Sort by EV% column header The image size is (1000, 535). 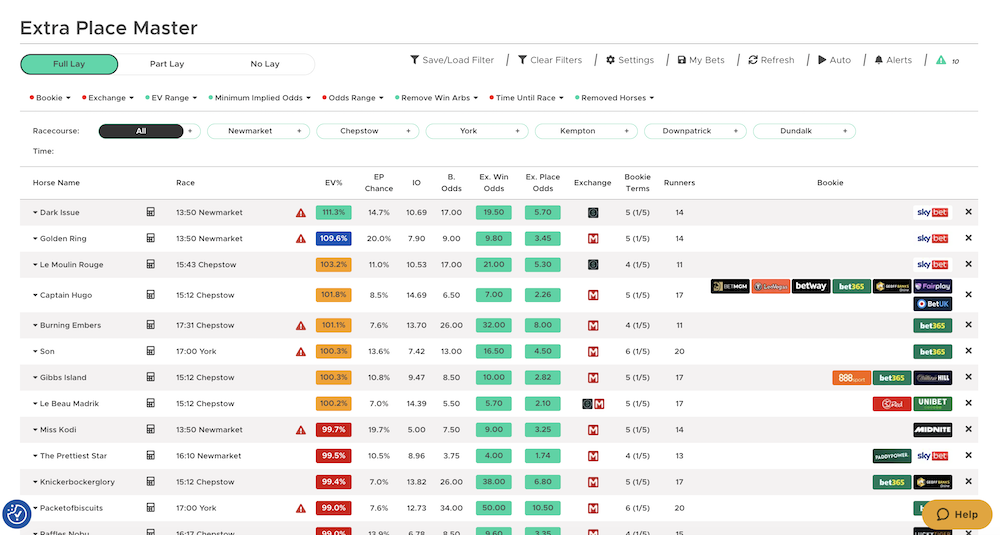tap(334, 182)
